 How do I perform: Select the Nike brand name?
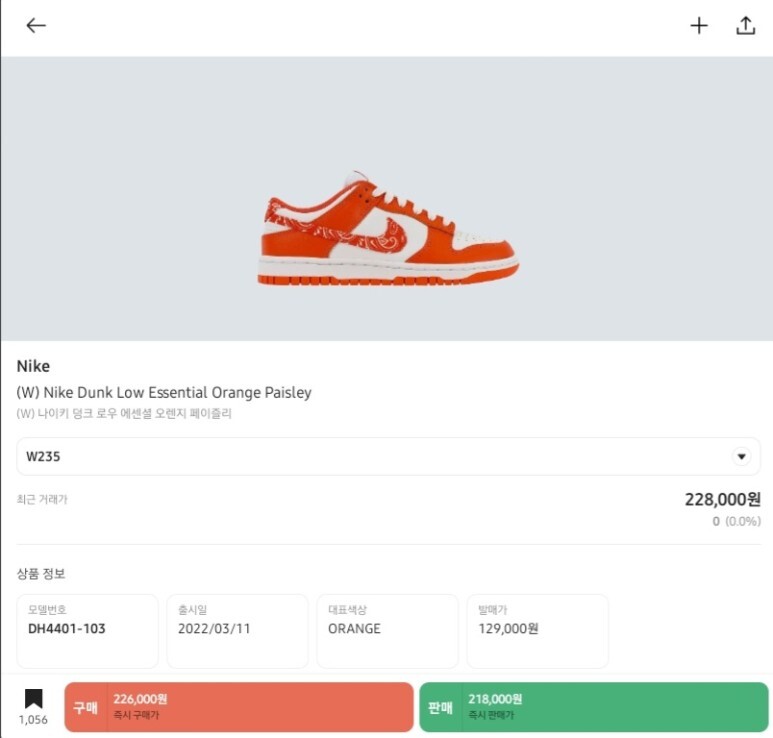[33, 366]
